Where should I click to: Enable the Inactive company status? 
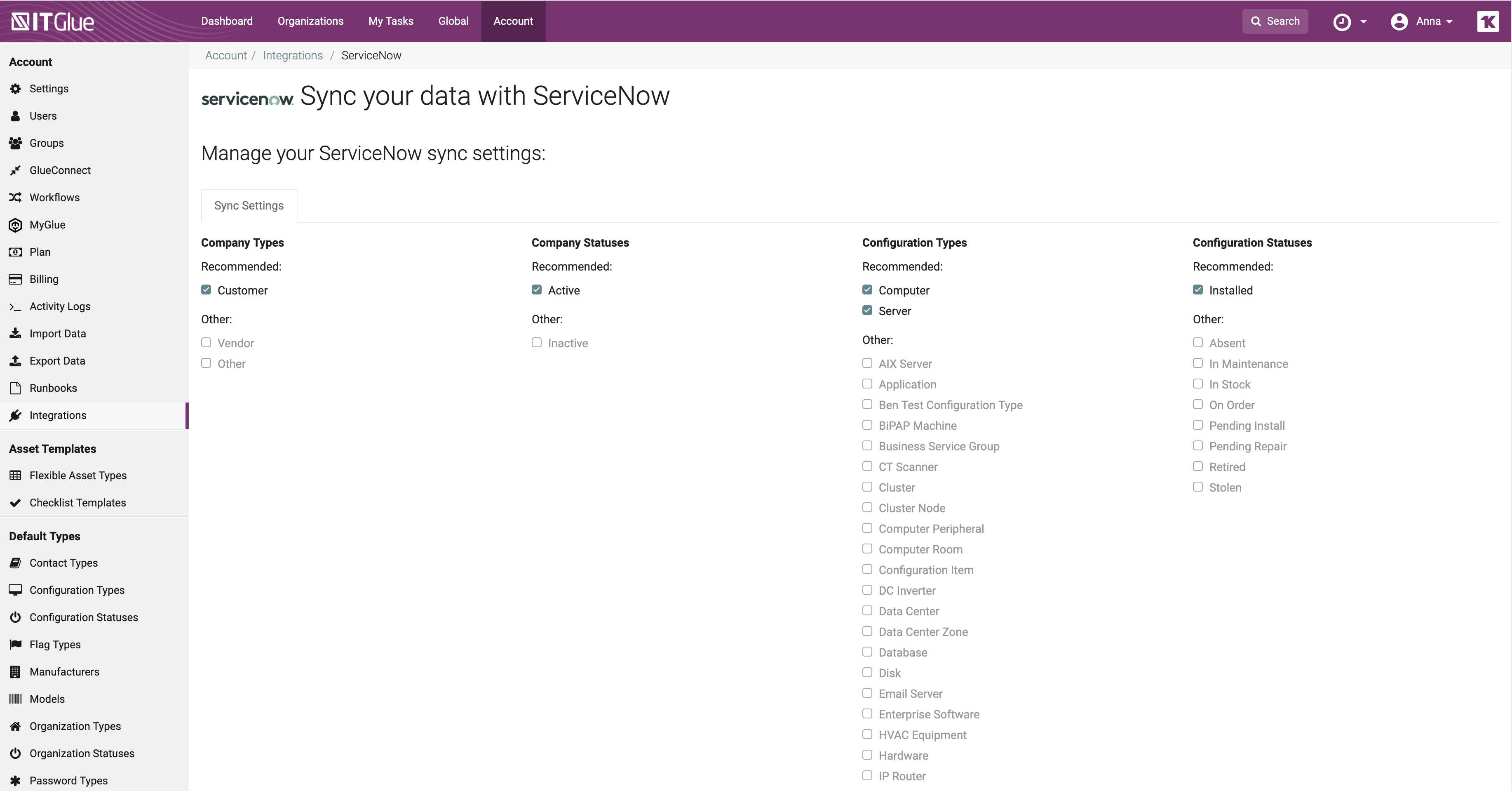coord(536,342)
